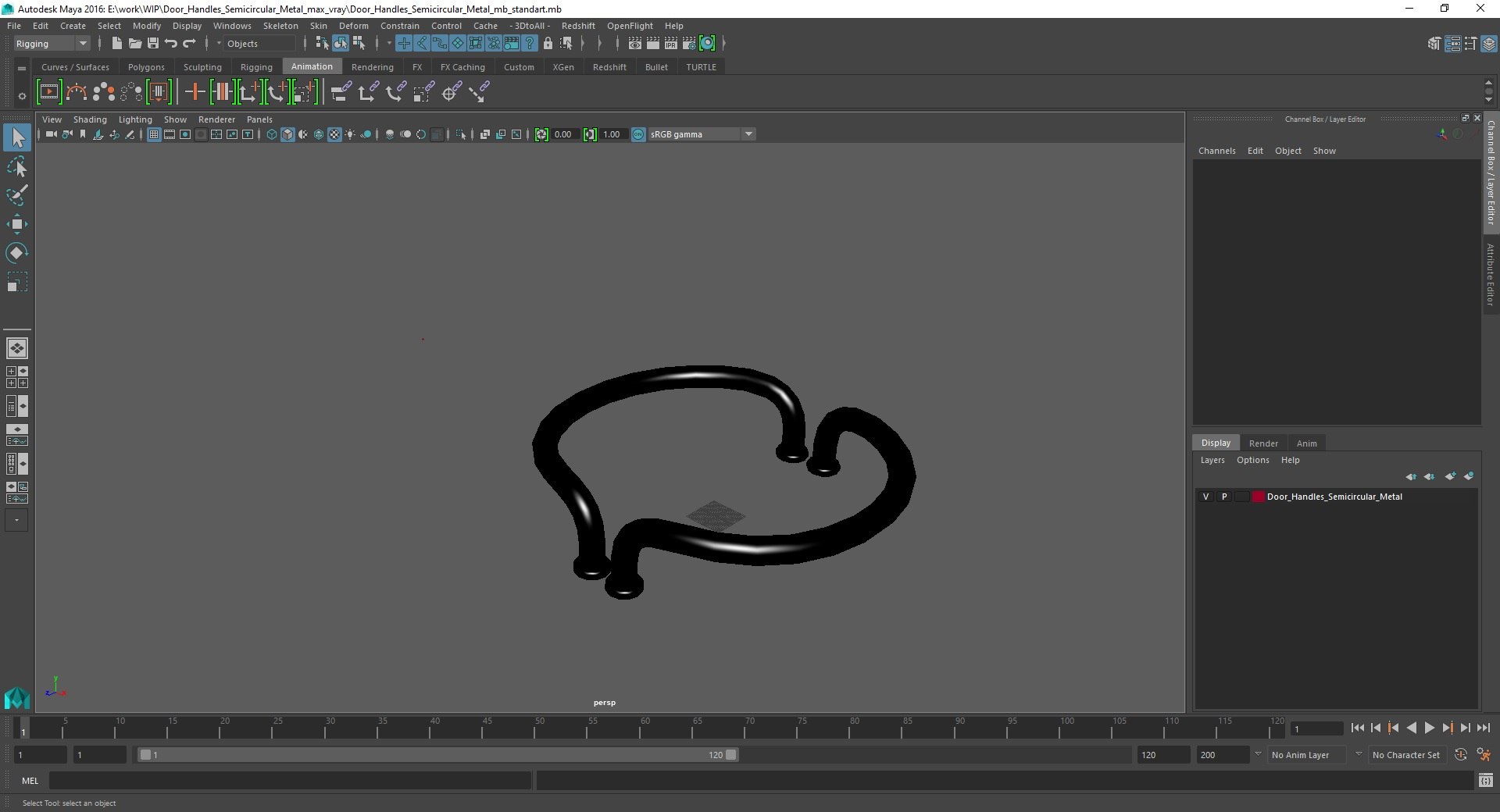Click the MEL command input field
Viewport: 1500px width, 812px height.
[291, 780]
